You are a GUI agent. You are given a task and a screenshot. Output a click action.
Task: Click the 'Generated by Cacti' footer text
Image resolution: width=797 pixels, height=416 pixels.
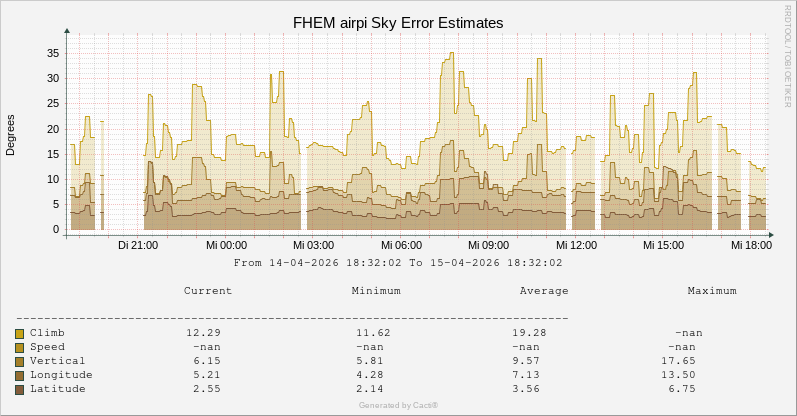(398, 405)
